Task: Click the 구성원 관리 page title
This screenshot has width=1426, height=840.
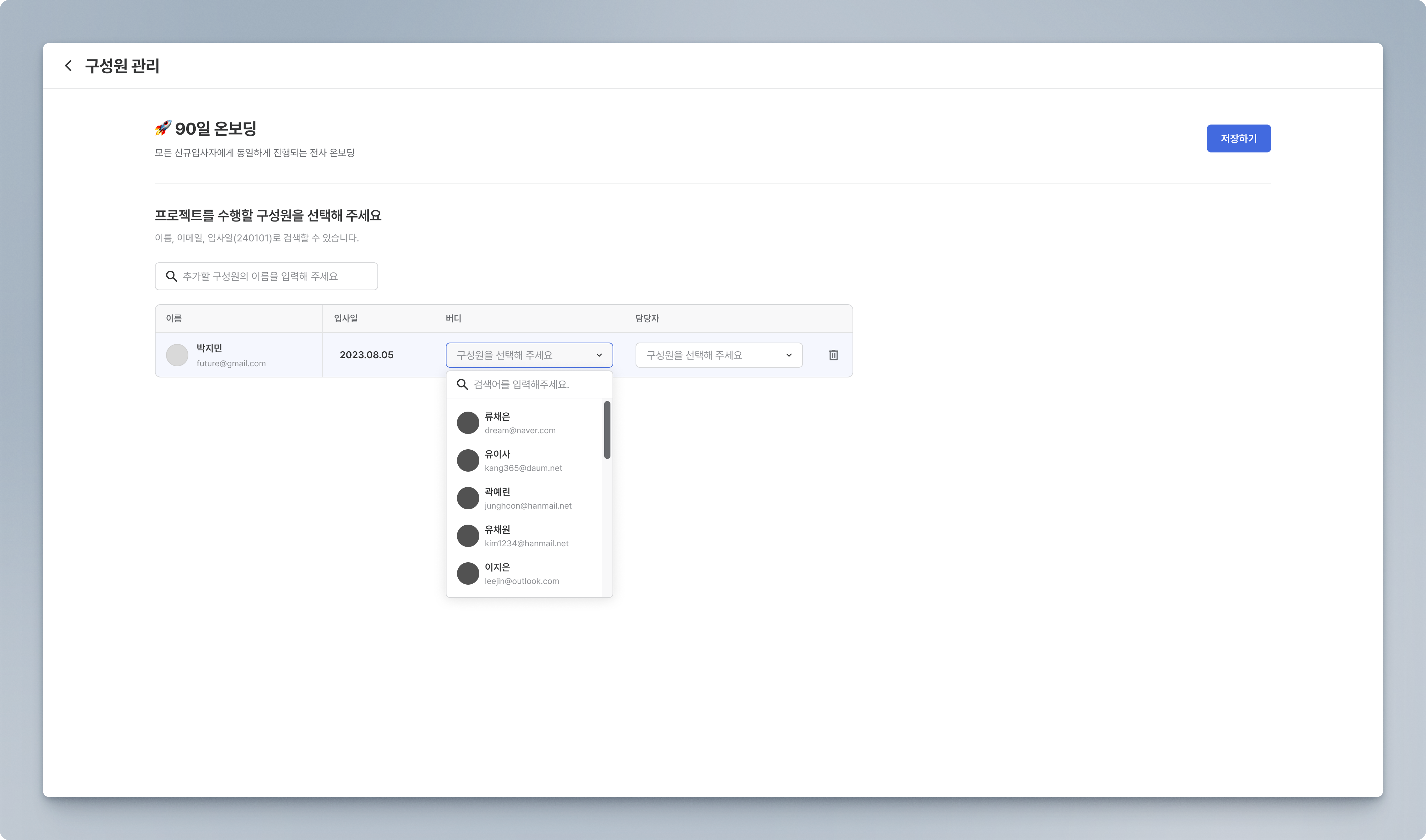Action: [122, 66]
